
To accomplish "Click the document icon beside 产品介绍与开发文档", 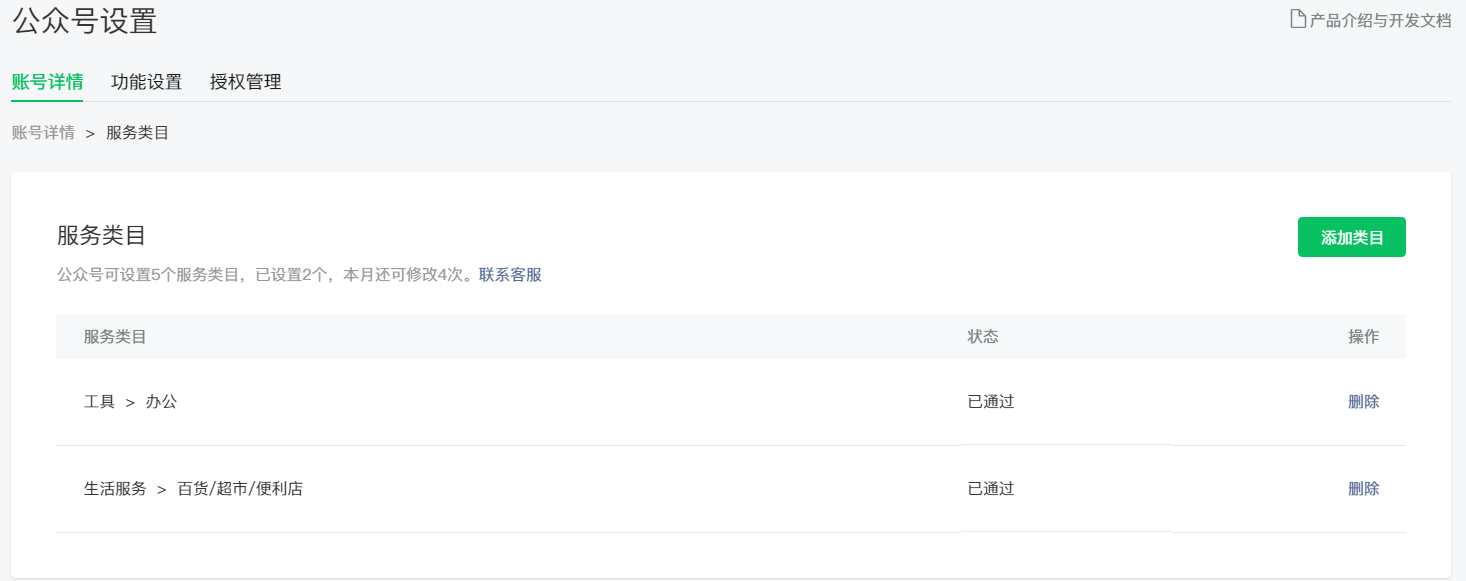I will click(1298, 19).
